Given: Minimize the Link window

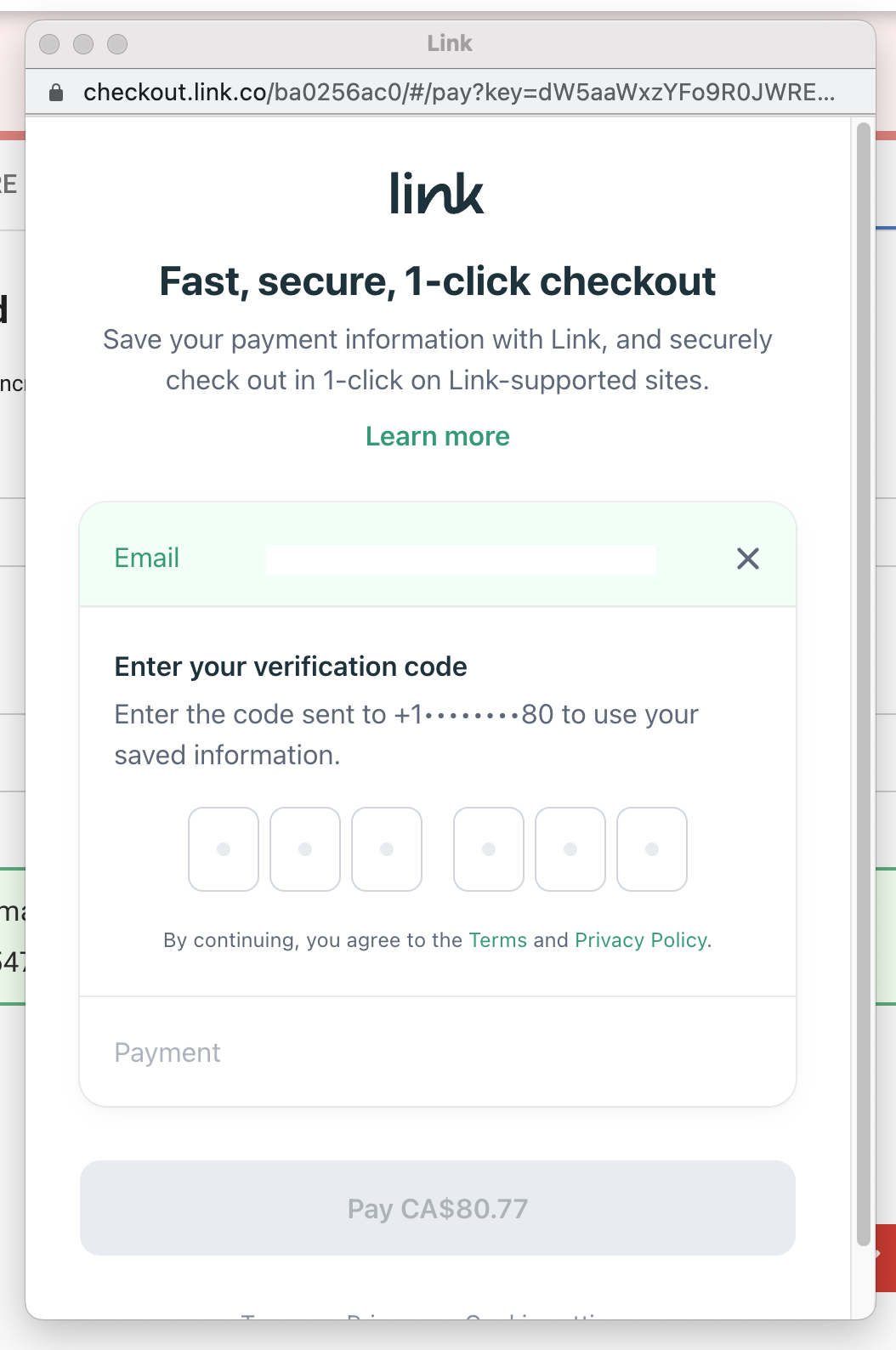Looking at the screenshot, I should (x=83, y=44).
